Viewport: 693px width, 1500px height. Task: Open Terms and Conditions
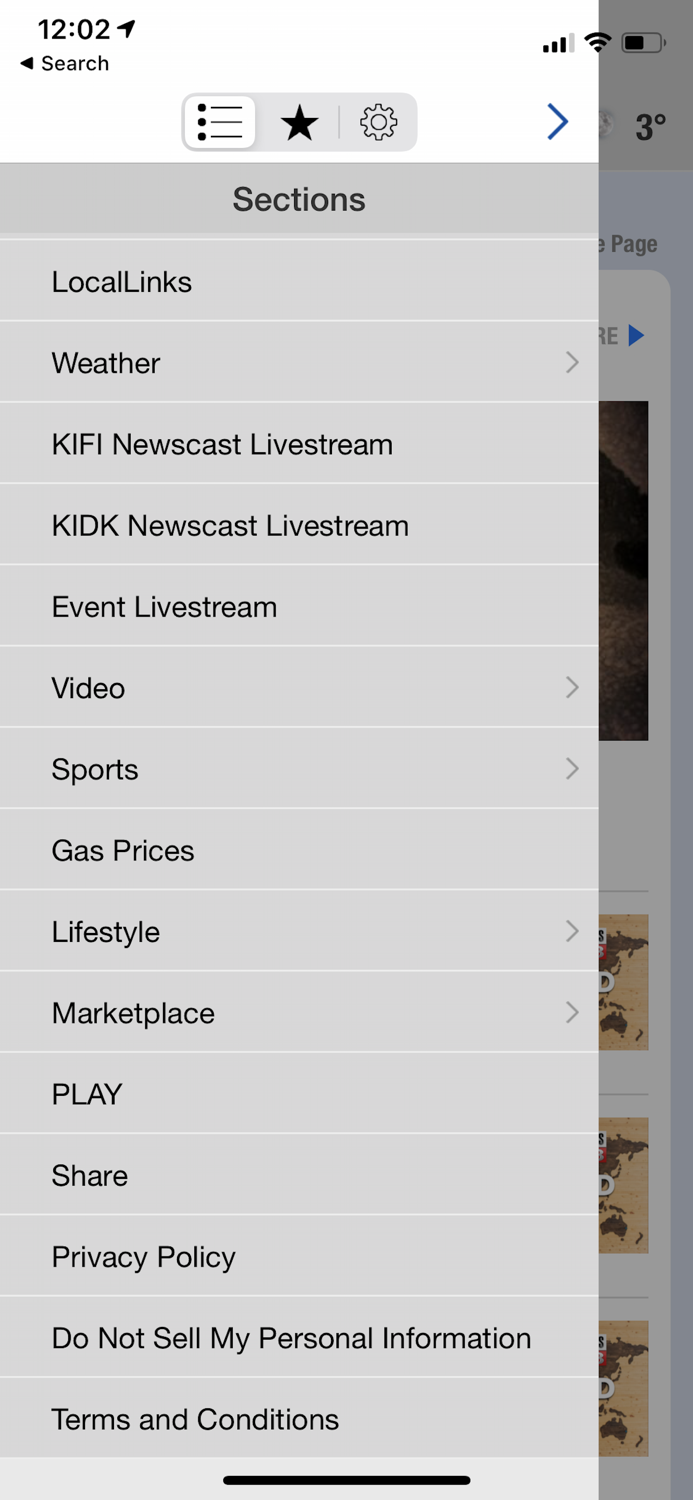click(299, 1418)
